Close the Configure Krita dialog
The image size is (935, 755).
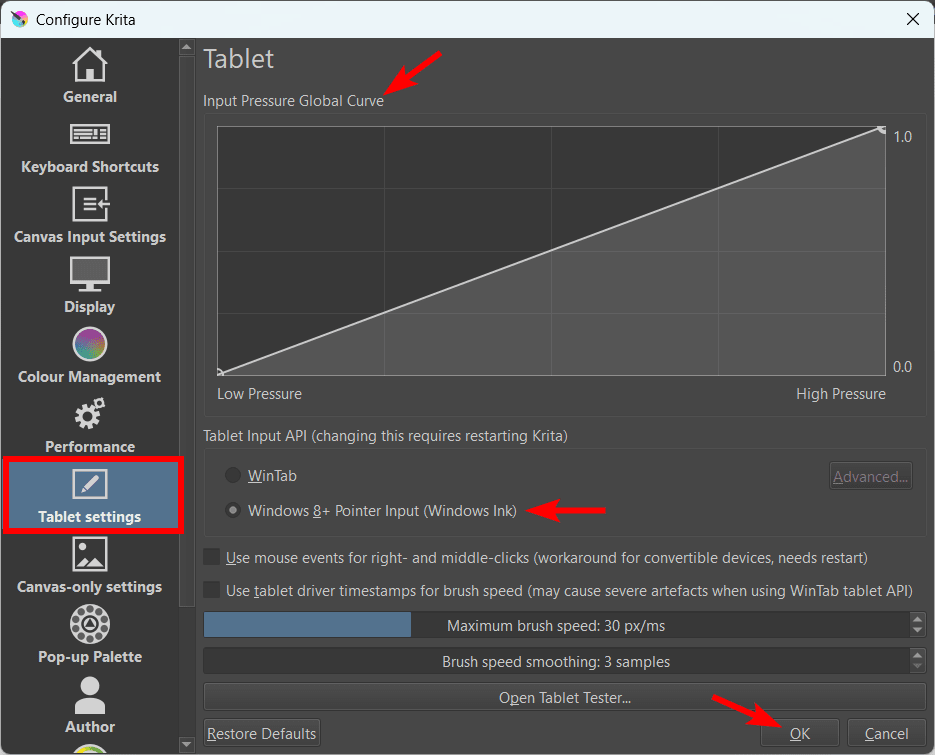click(x=912, y=19)
